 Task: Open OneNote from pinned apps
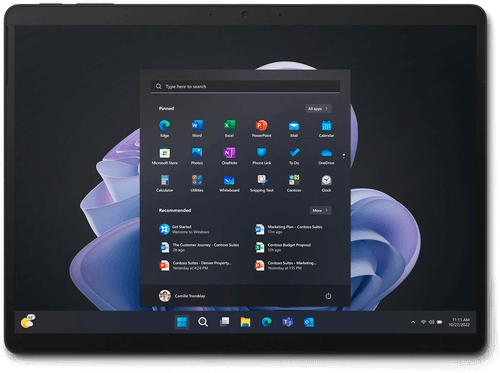[x=229, y=156]
